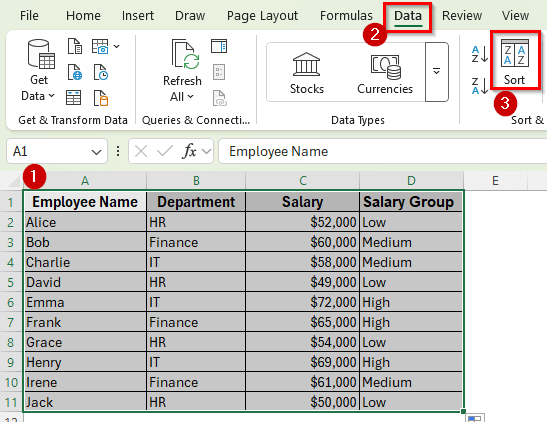This screenshot has height=422, width=547.
Task: Select the $49,000 salary cell
Action: pos(302,282)
